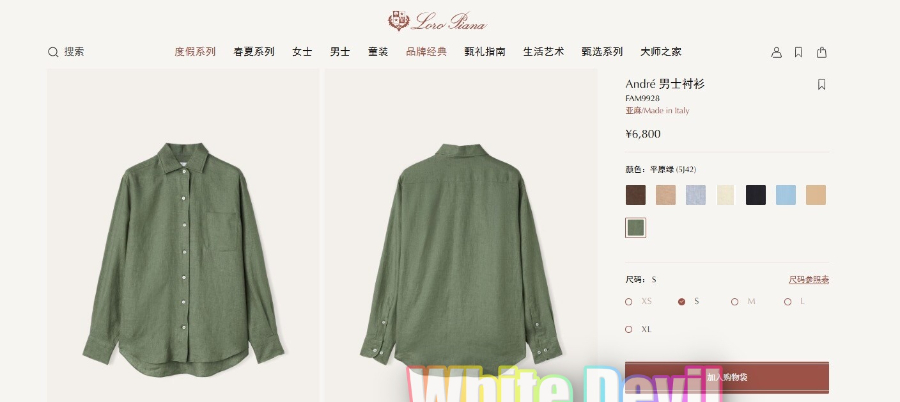This screenshot has height=402, width=900.
Task: Open the user account icon
Action: tap(776, 52)
